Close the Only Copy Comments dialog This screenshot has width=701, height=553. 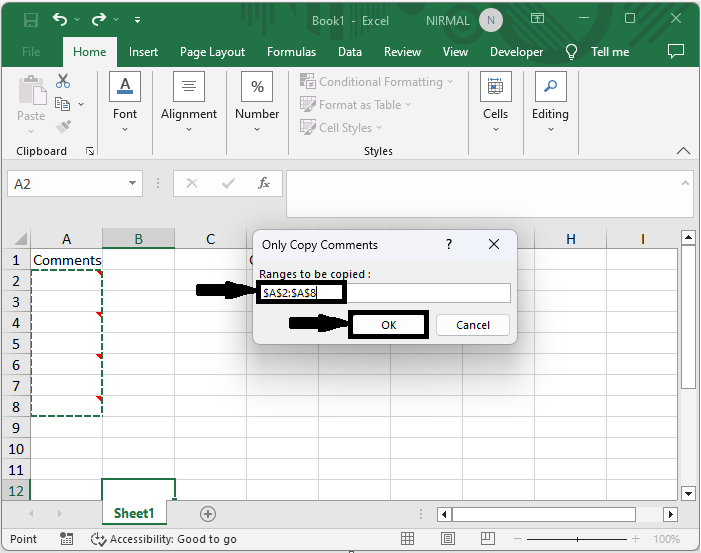point(494,244)
